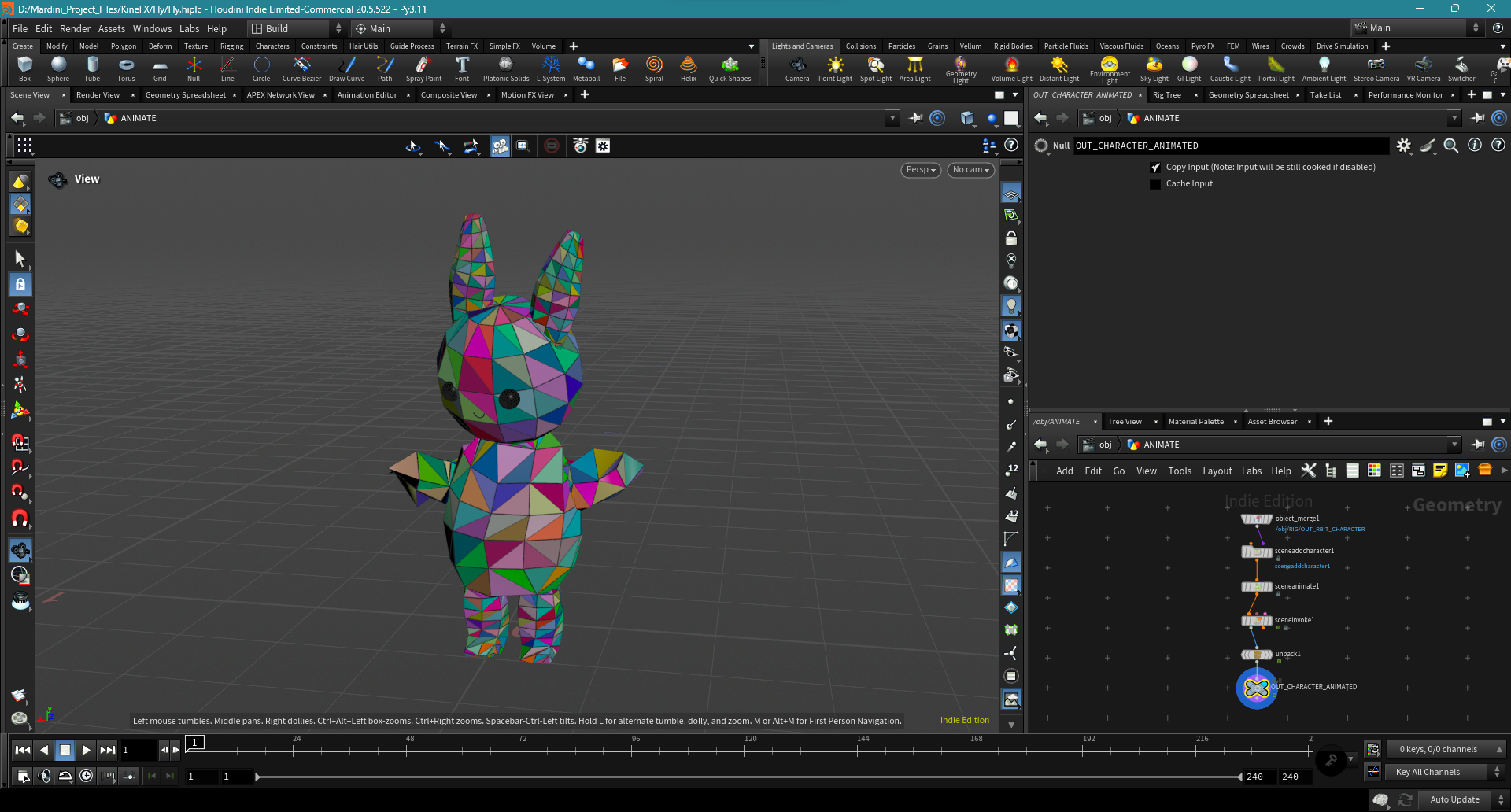The height and width of the screenshot is (812, 1511).
Task: Play the animation backward
Action: (44, 750)
